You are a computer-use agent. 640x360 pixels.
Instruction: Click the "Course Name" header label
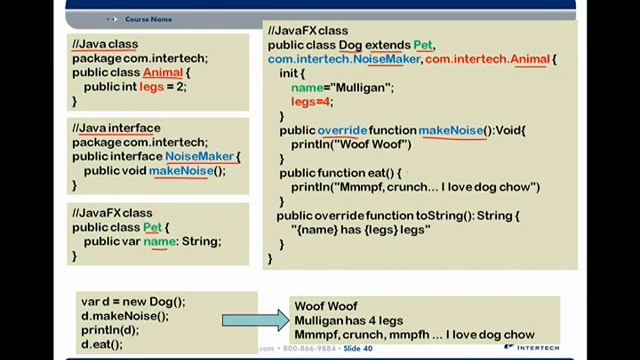point(149,19)
